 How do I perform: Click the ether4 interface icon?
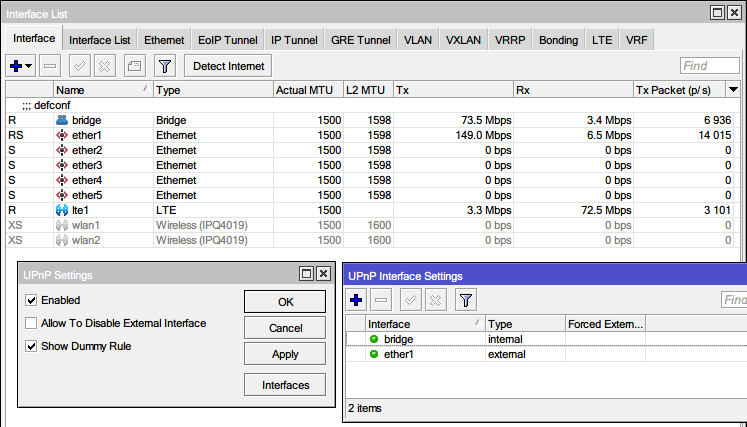[62, 180]
